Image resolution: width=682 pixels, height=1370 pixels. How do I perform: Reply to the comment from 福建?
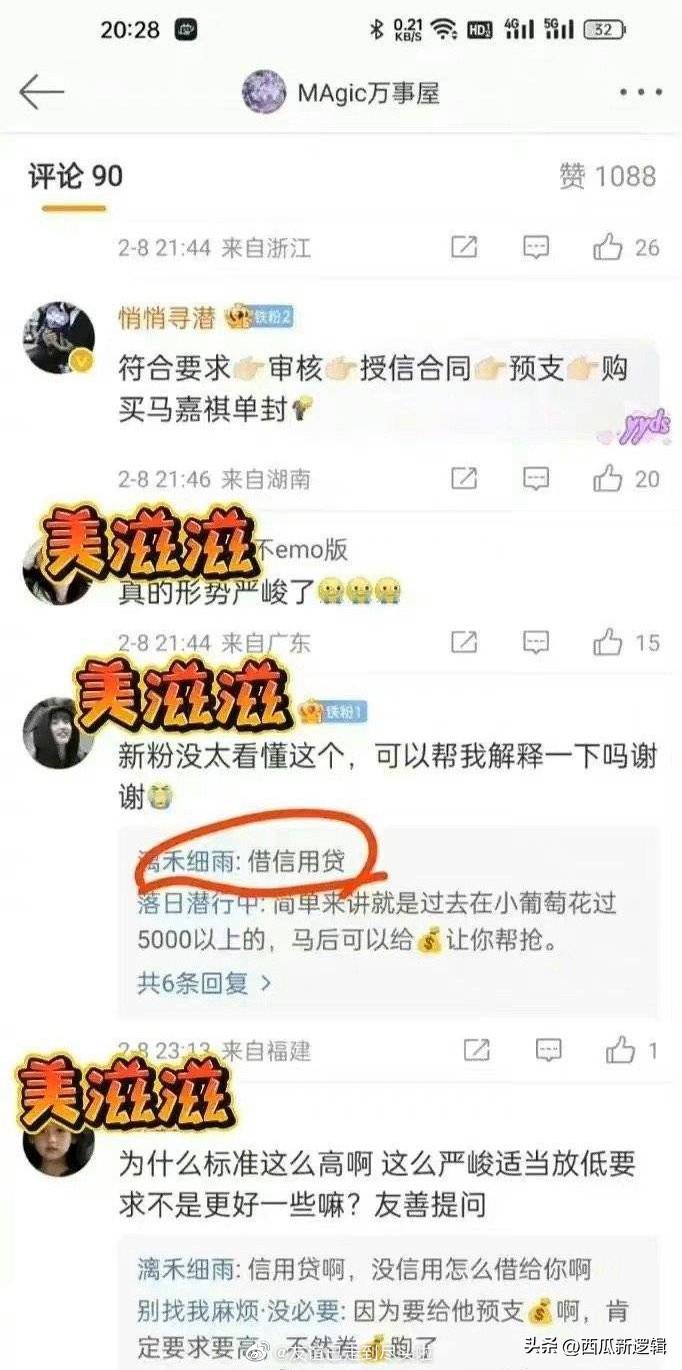pos(548,1049)
